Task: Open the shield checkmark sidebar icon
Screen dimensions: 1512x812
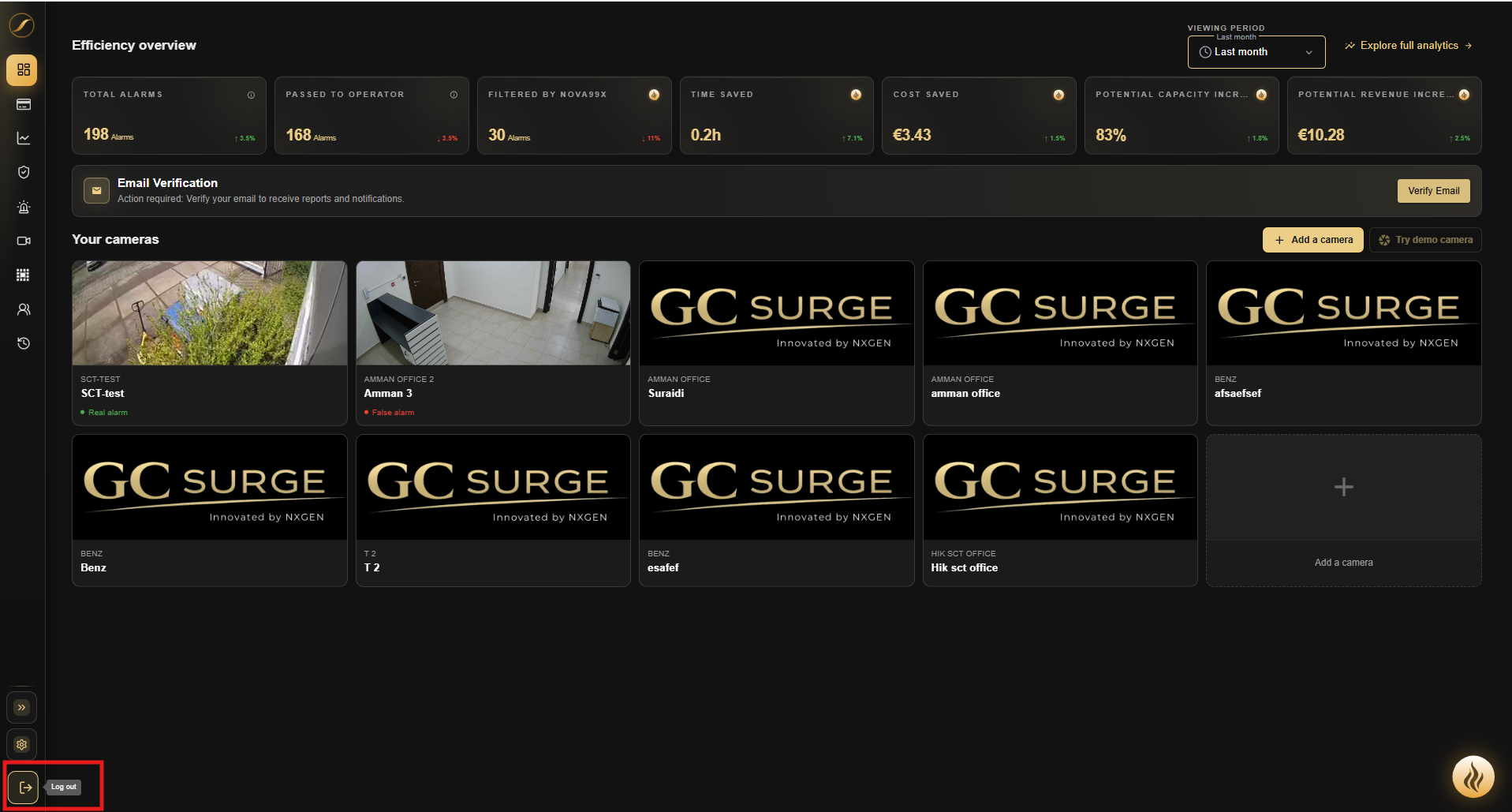Action: pos(23,172)
